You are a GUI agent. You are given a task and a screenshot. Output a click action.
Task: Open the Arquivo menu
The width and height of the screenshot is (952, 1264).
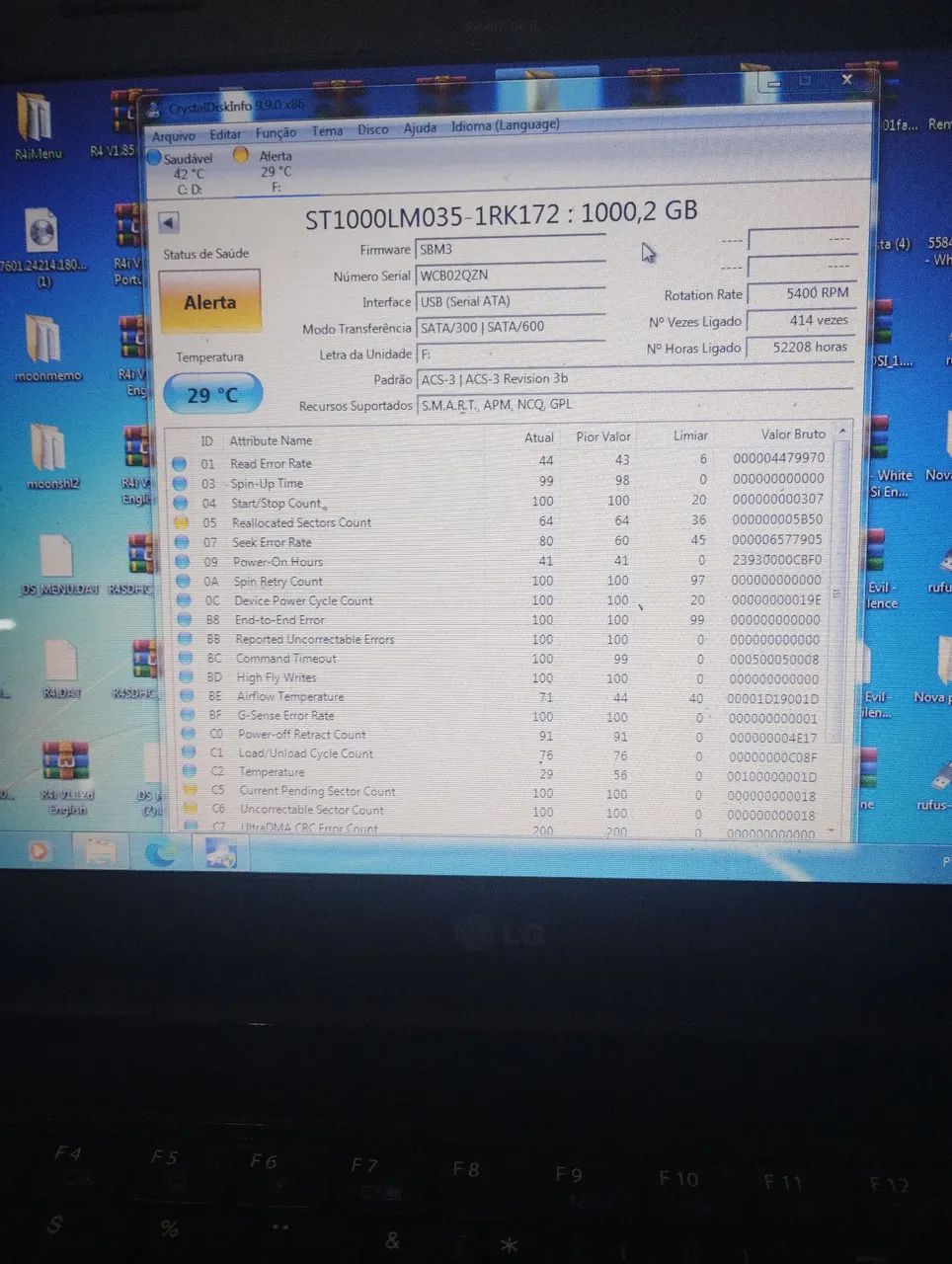point(174,136)
